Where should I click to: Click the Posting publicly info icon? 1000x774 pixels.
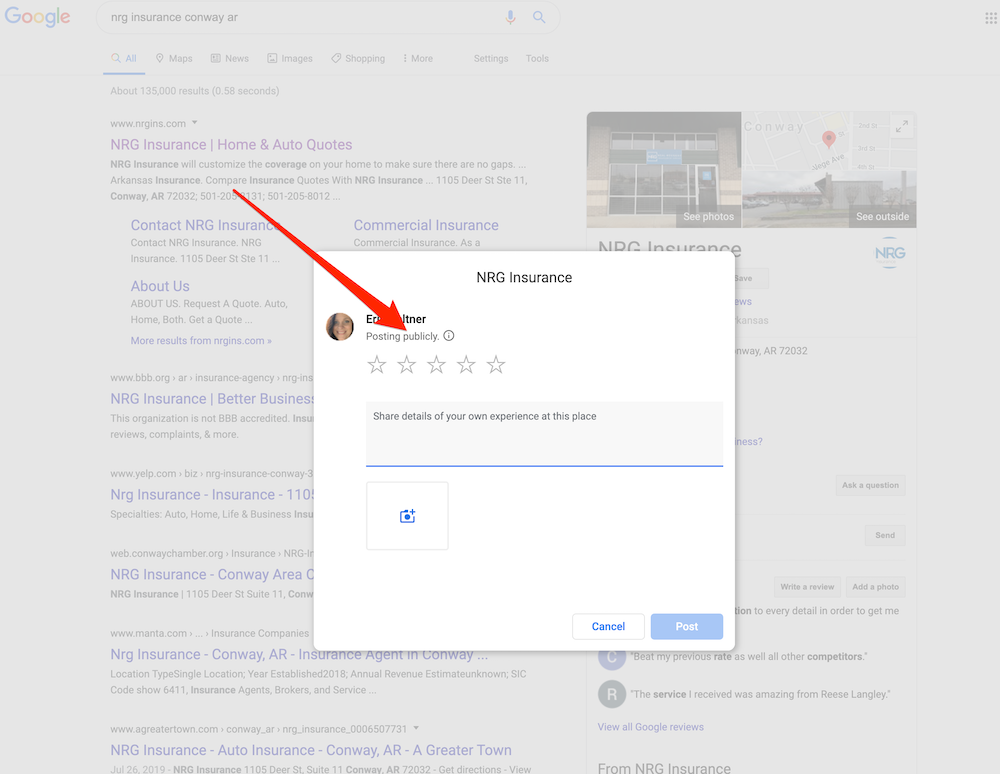tap(449, 336)
